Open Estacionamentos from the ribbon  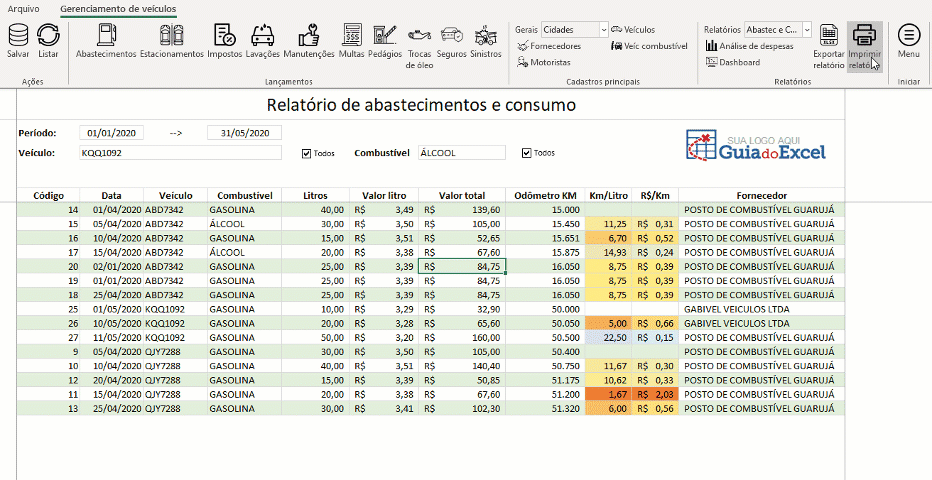[x=171, y=38]
